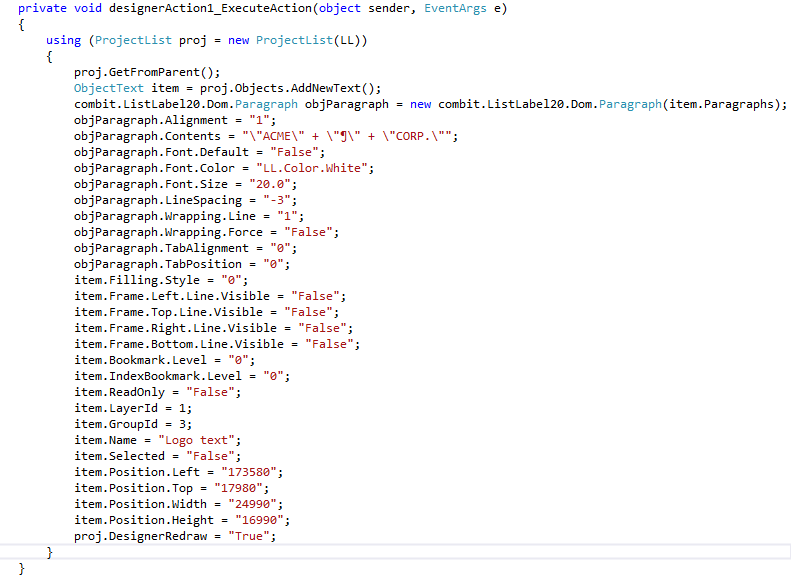
Task: Click item.Frame.Top.Line.Visible statement
Action: click(x=206, y=312)
